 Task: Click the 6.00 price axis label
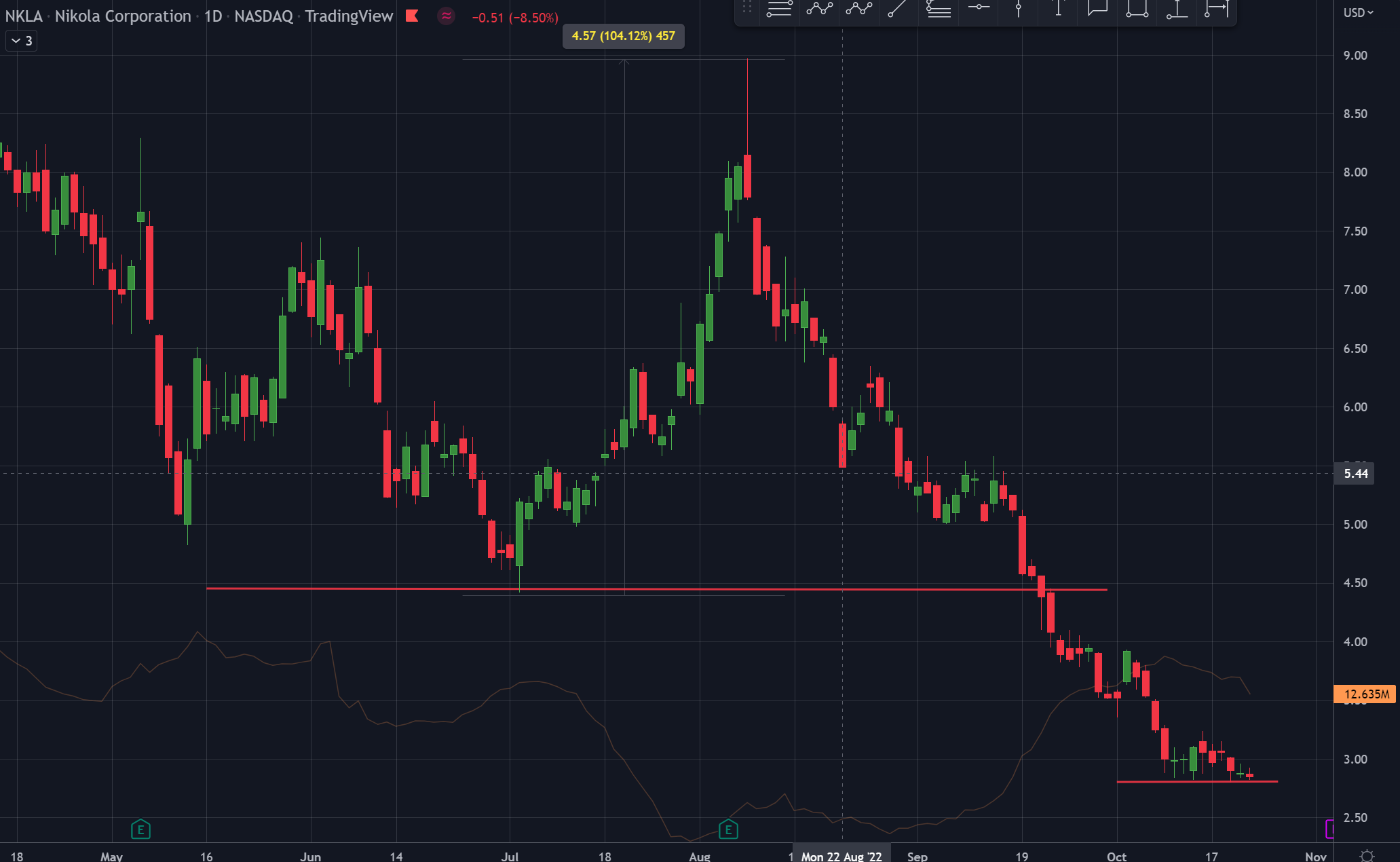tap(1355, 407)
